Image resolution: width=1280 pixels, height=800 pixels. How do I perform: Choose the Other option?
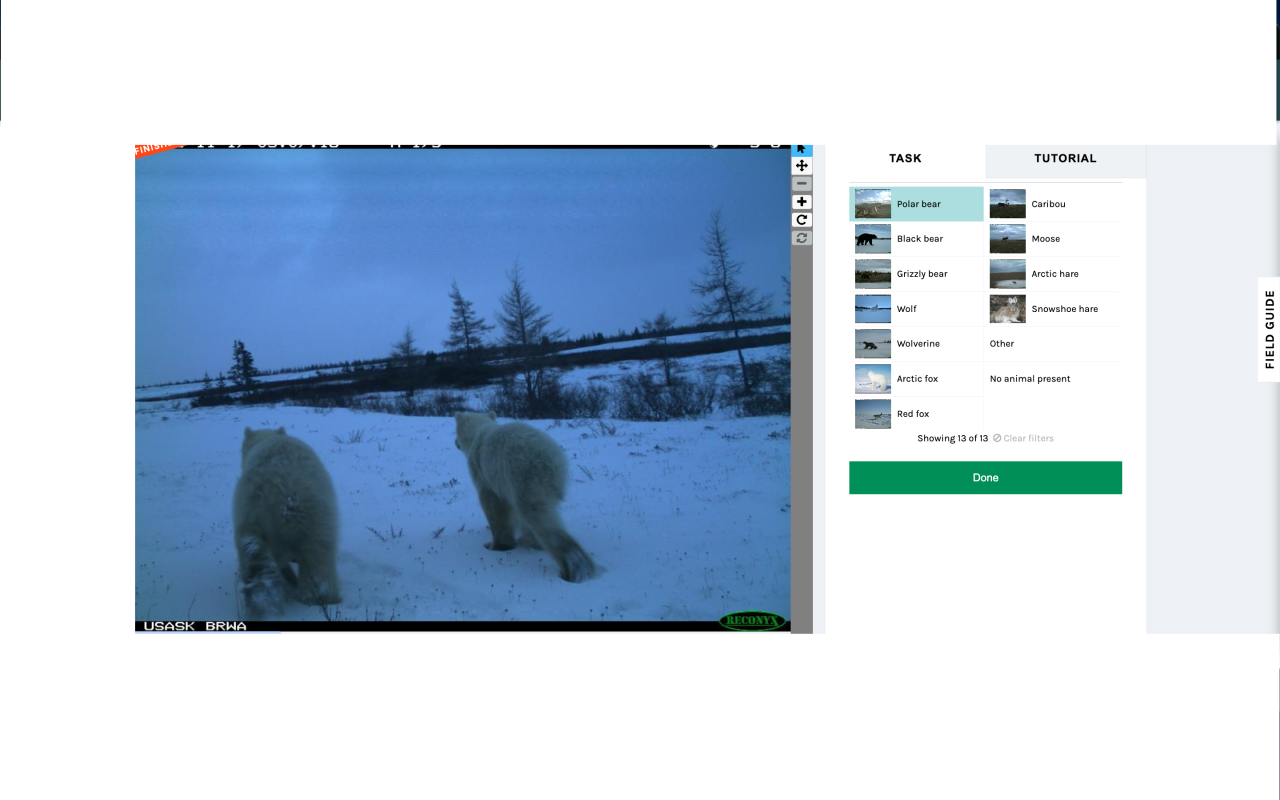click(x=1053, y=344)
